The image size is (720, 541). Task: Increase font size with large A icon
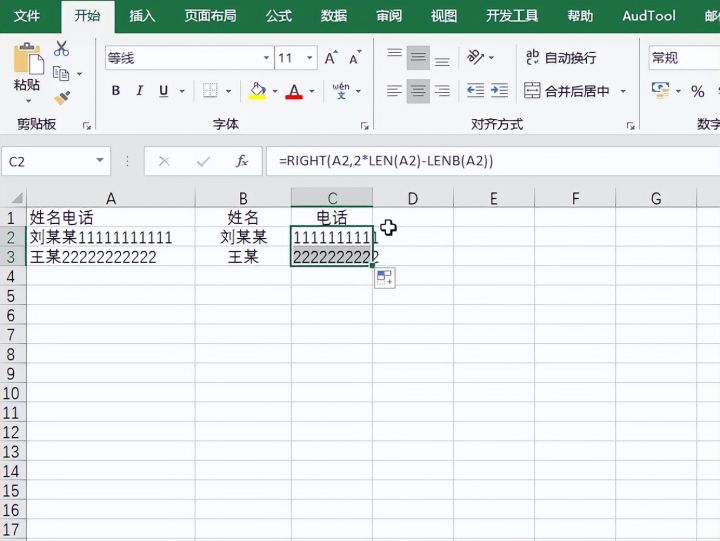[331, 58]
